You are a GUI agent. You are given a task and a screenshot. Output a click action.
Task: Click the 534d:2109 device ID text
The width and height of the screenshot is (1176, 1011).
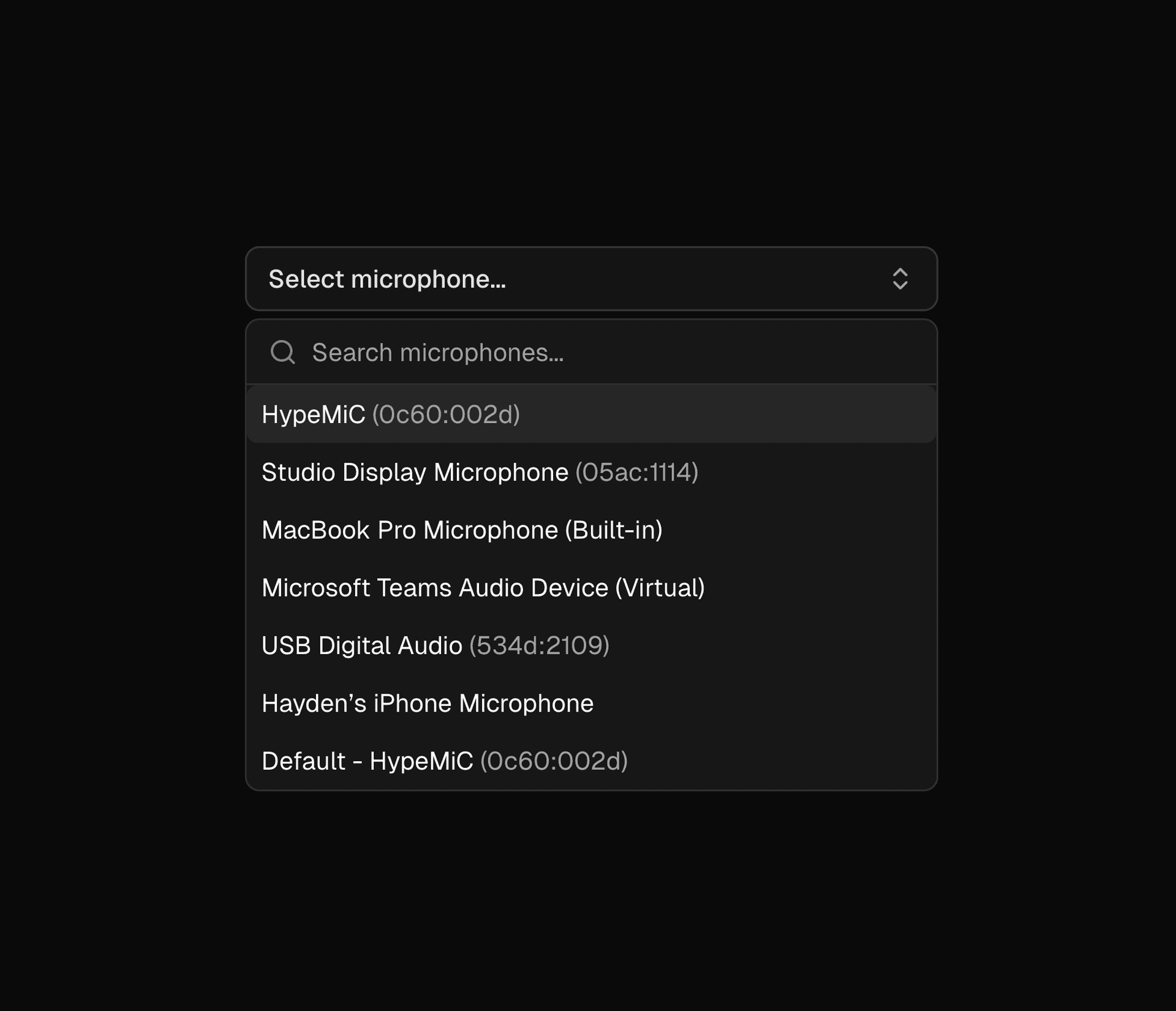539,645
